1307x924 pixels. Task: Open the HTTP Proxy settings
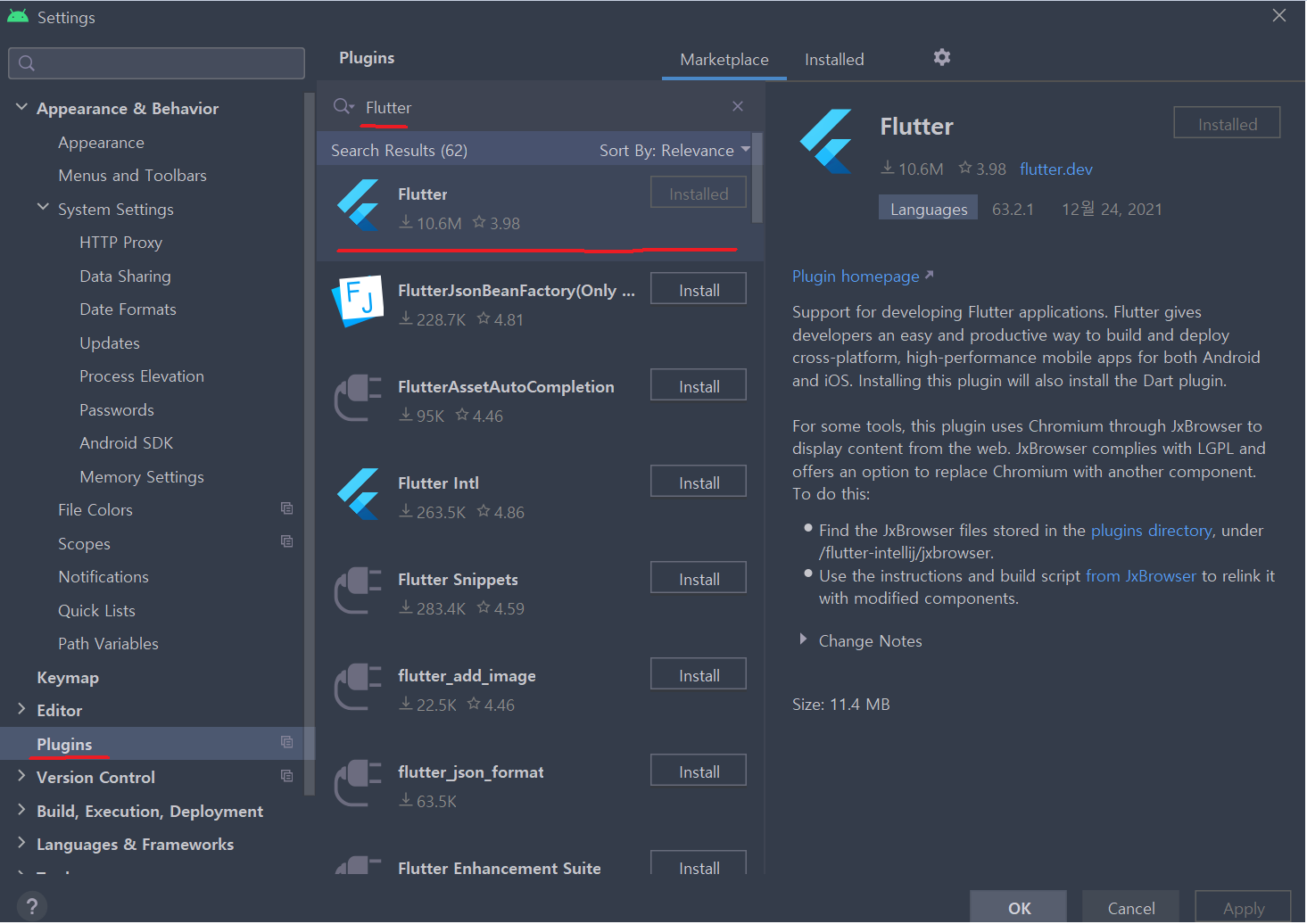point(120,243)
